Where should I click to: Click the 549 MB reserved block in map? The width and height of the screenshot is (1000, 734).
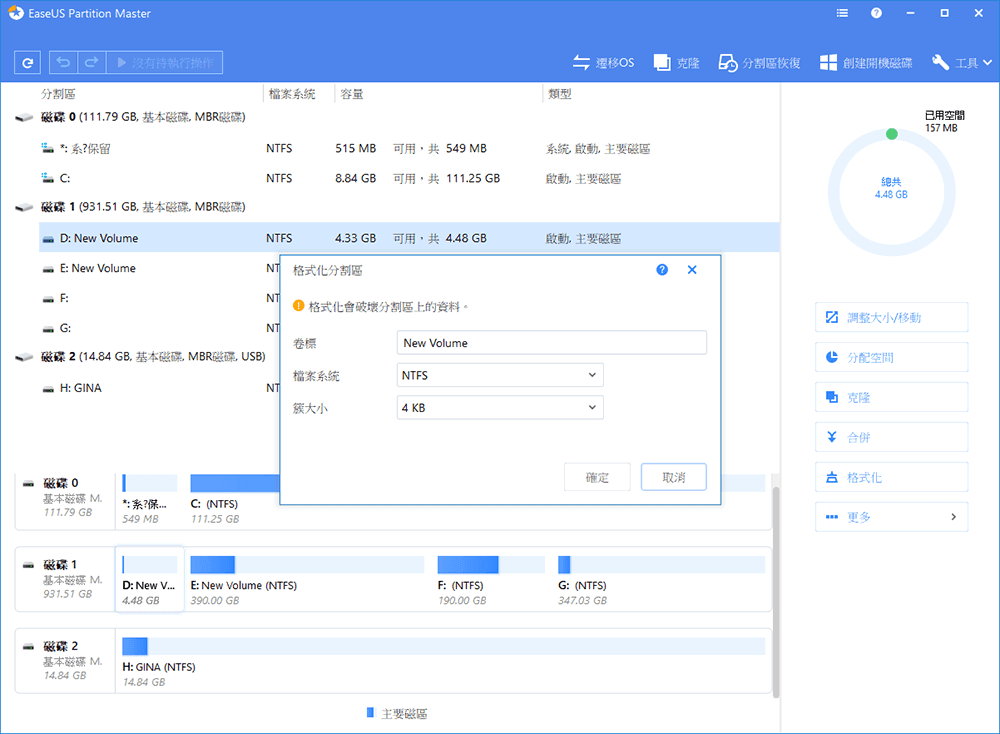149,499
